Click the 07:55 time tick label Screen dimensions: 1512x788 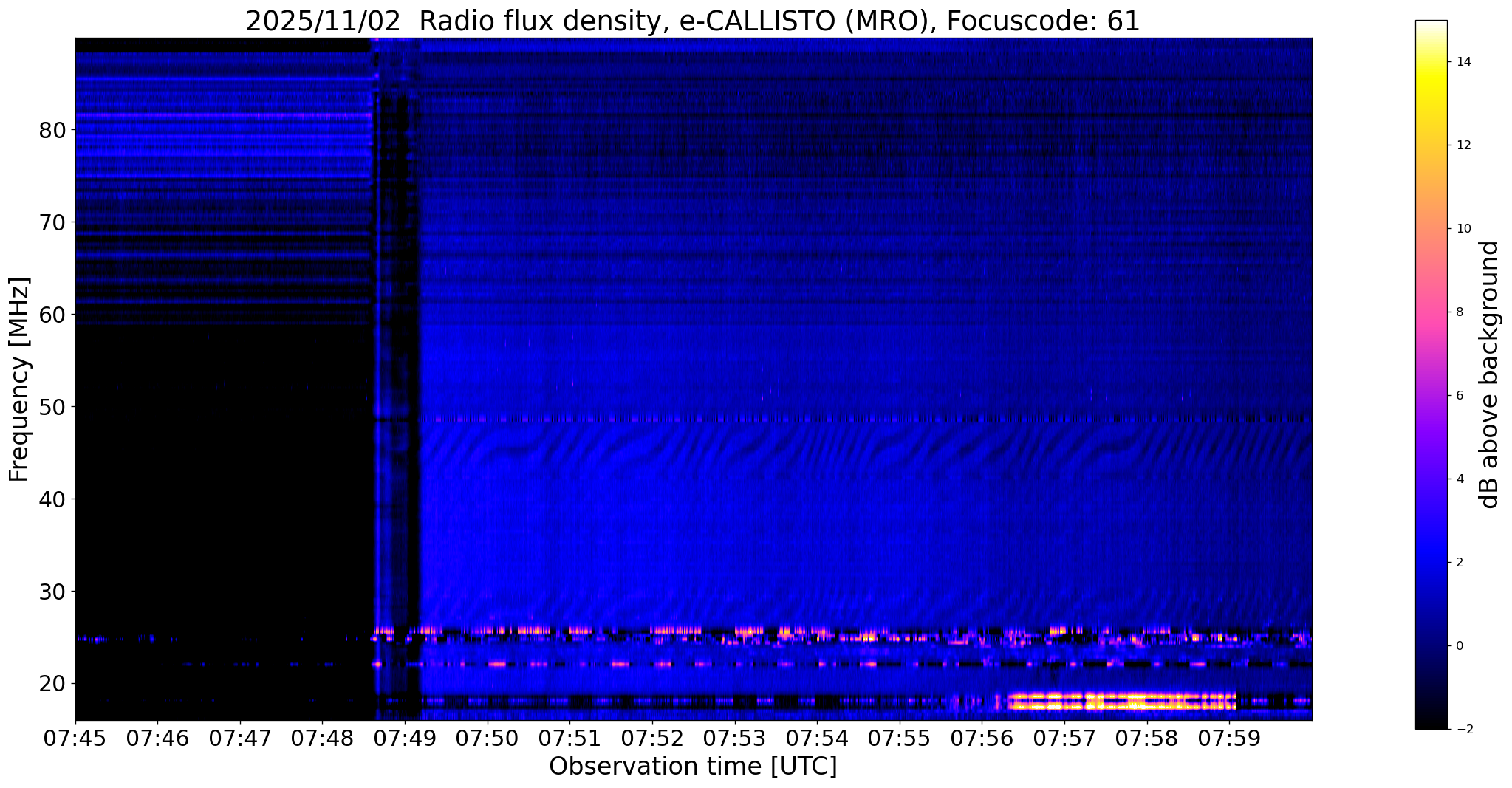(x=900, y=738)
